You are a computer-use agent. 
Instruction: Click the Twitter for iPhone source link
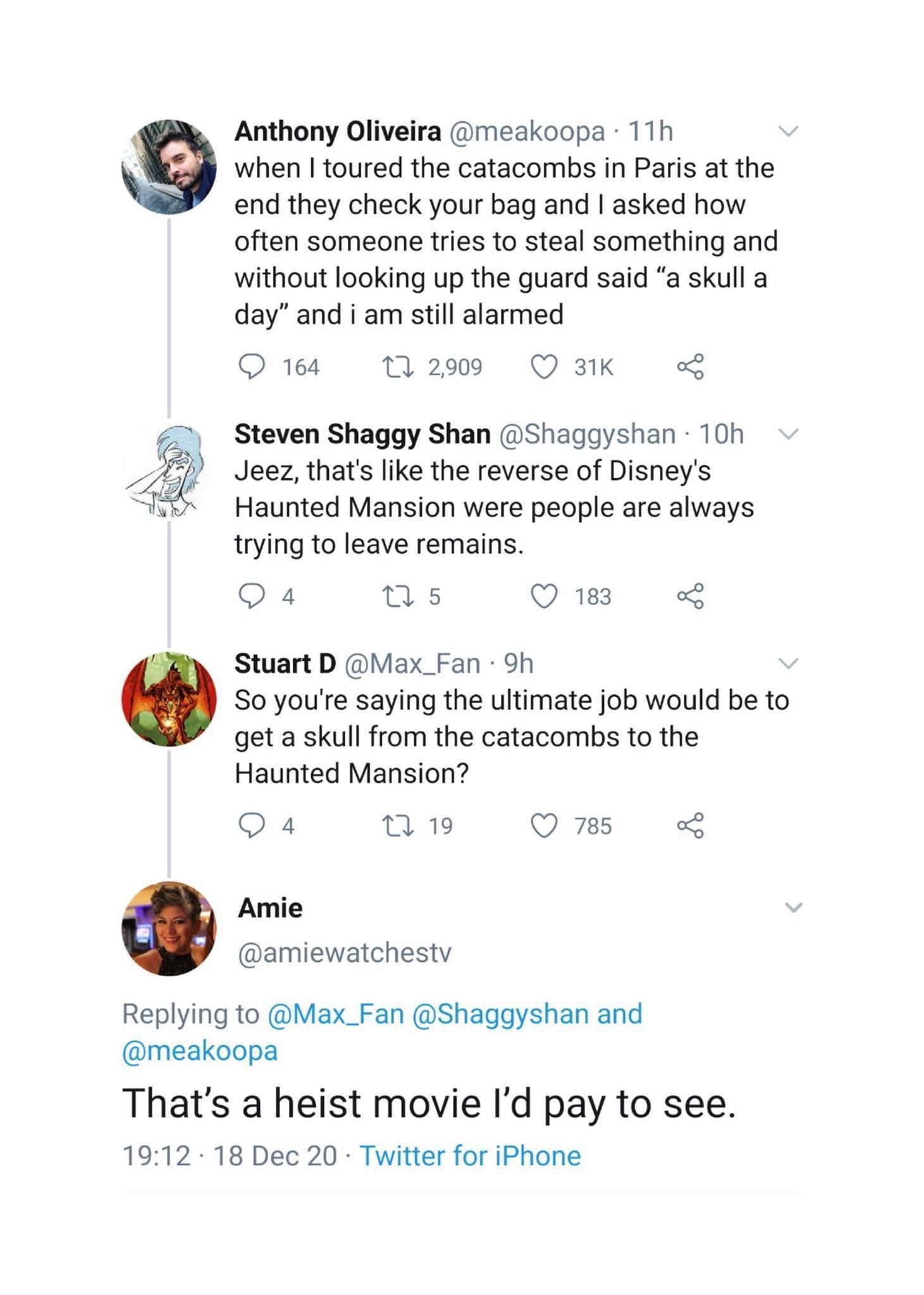[x=470, y=1156]
